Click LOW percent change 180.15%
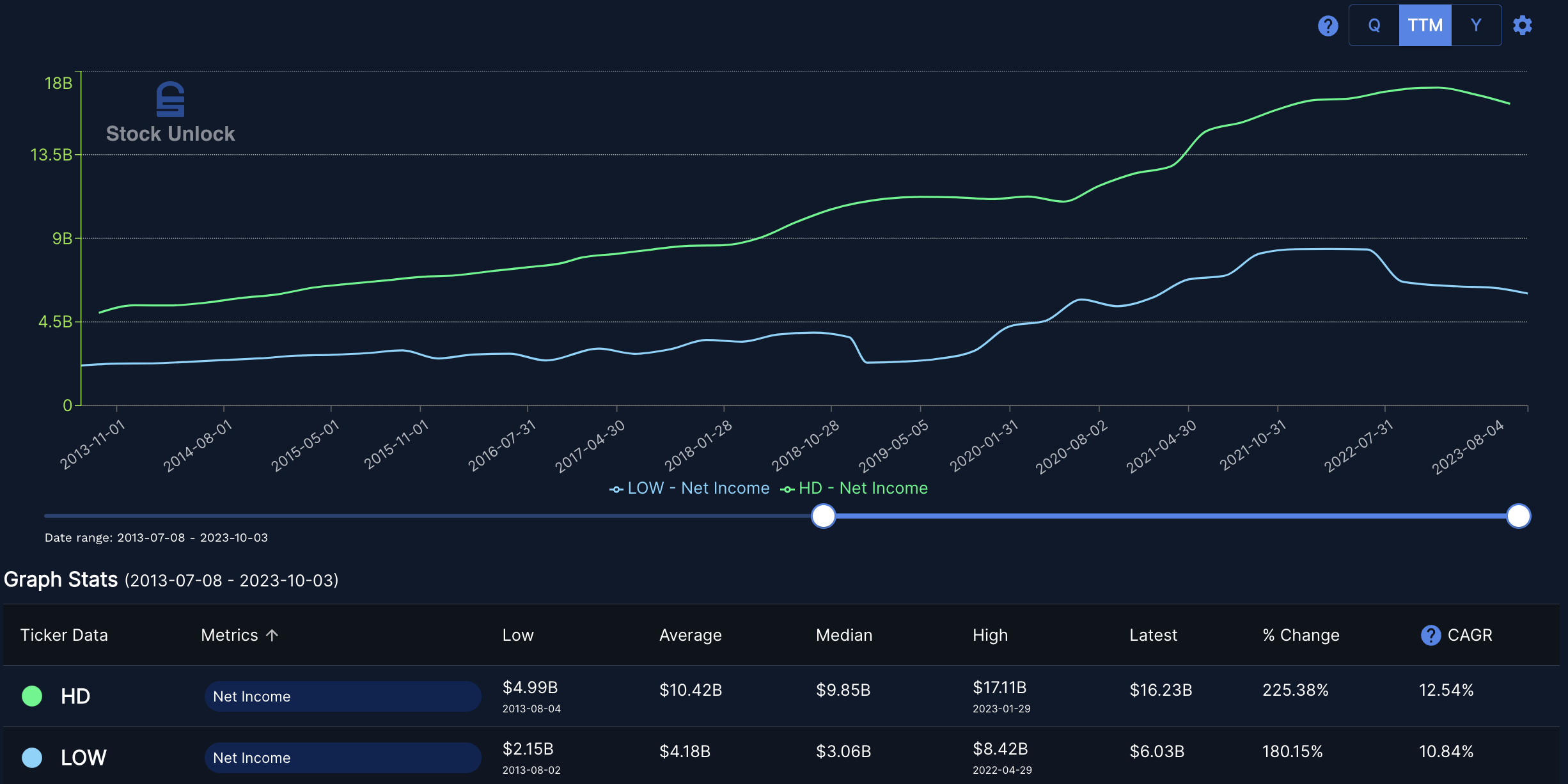Screen dimensions: 1568x784 coord(1292,751)
